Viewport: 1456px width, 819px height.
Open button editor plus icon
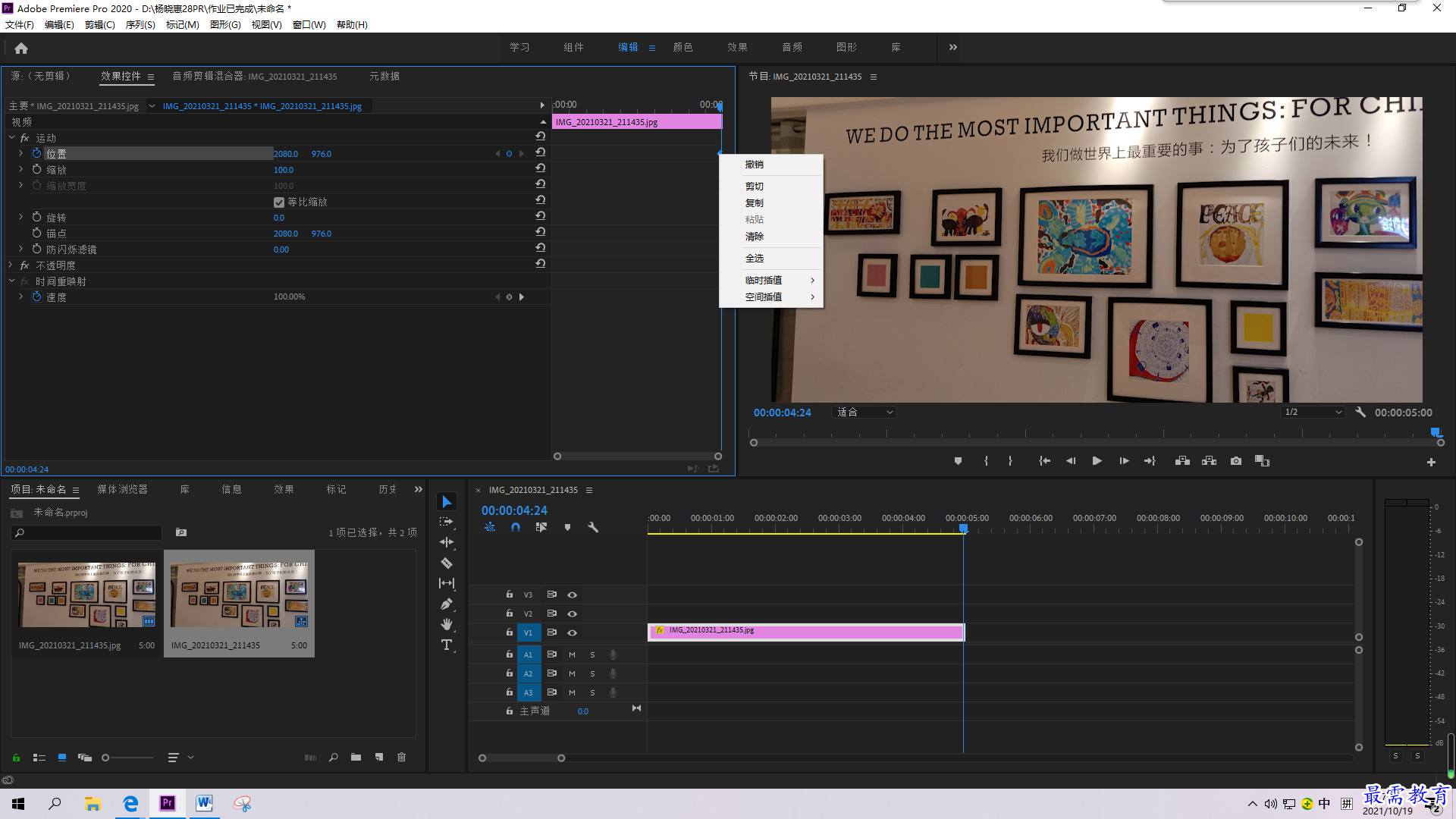click(1431, 462)
